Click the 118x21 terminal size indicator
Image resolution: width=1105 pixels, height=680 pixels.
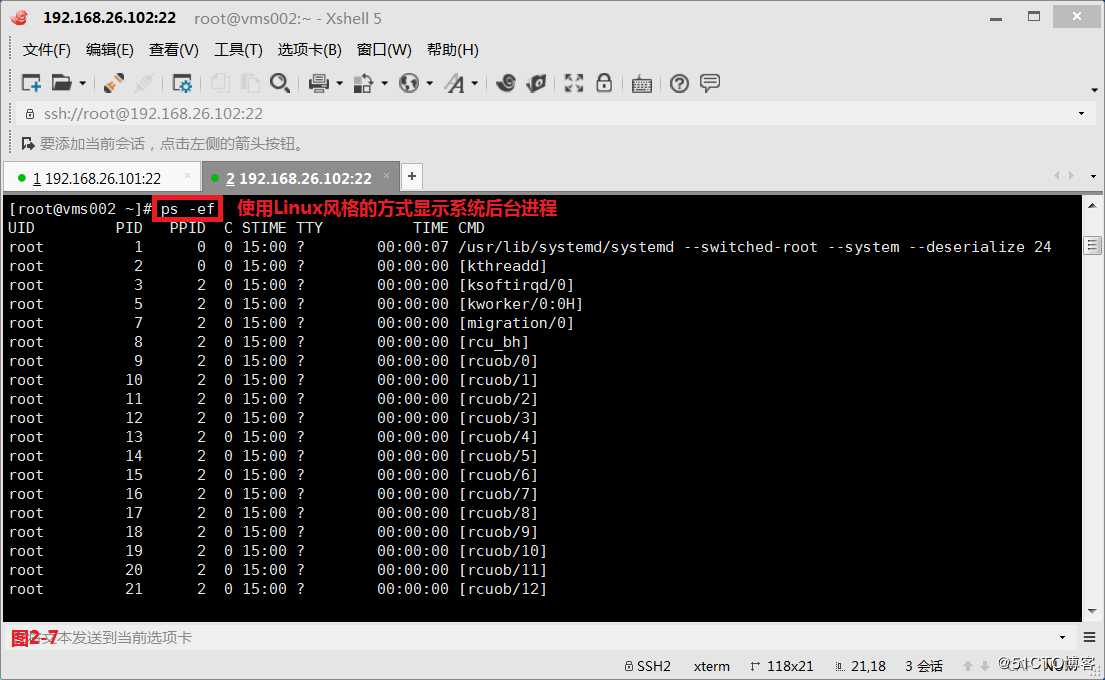click(782, 666)
